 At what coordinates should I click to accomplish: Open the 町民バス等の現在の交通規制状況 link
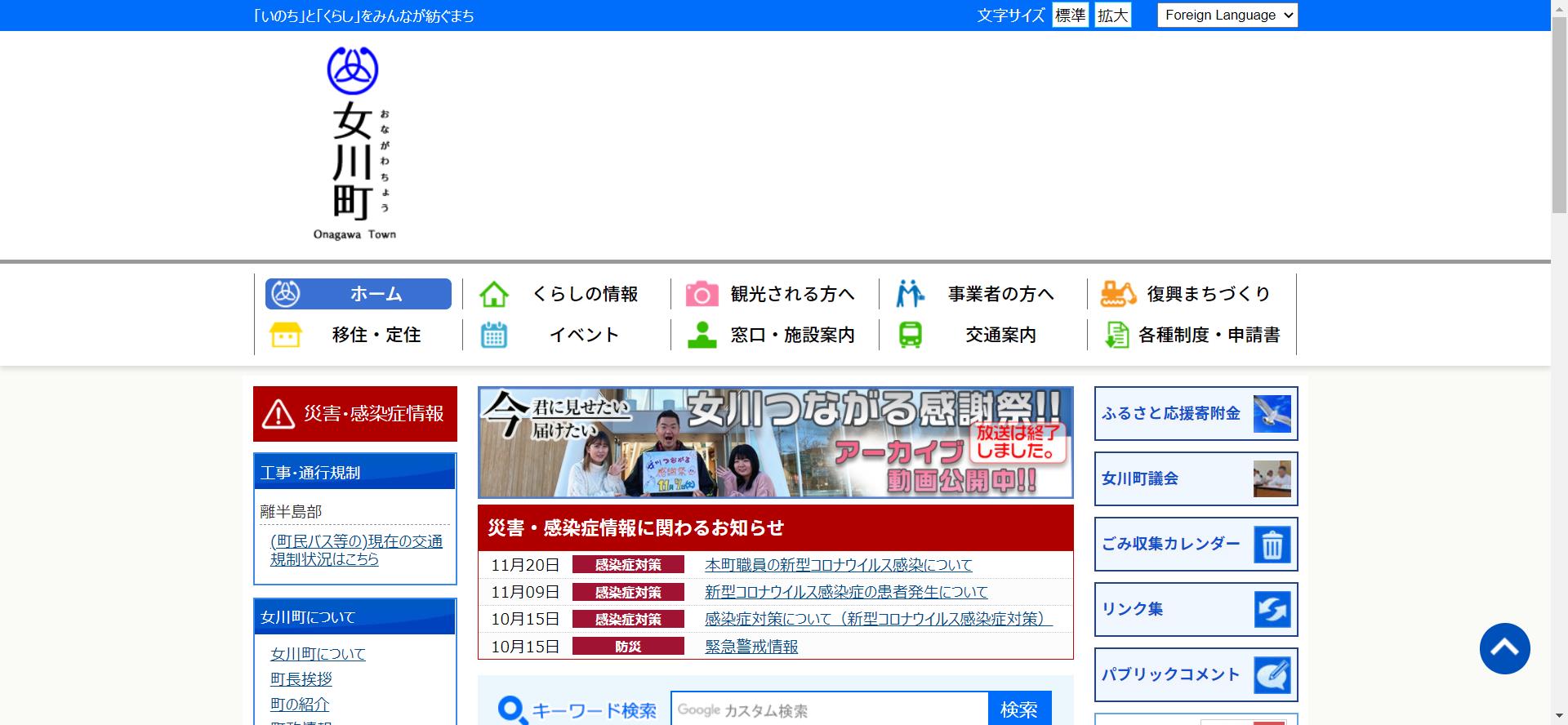click(x=356, y=550)
